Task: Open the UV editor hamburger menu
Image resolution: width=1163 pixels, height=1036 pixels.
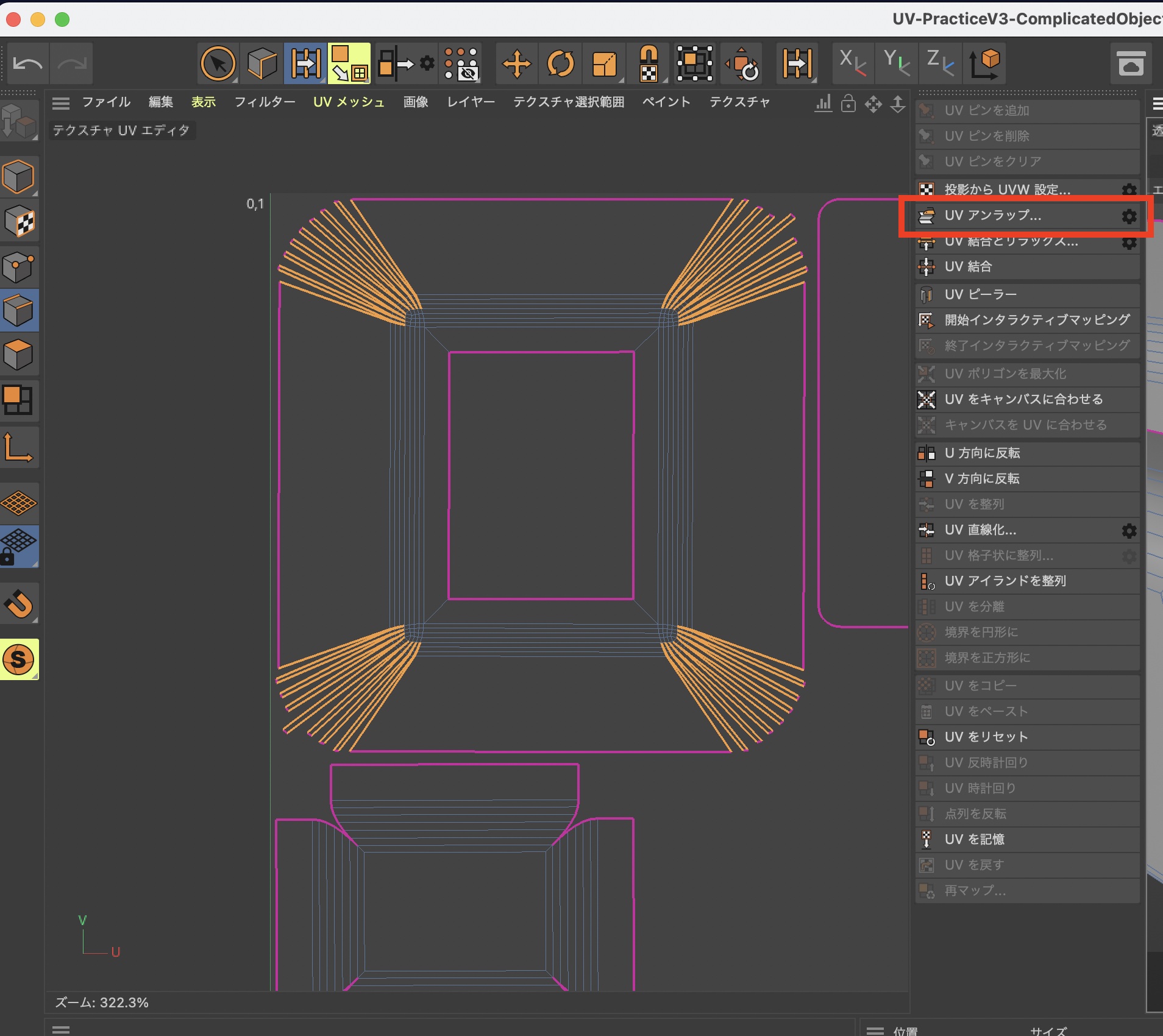Action: pos(60,103)
